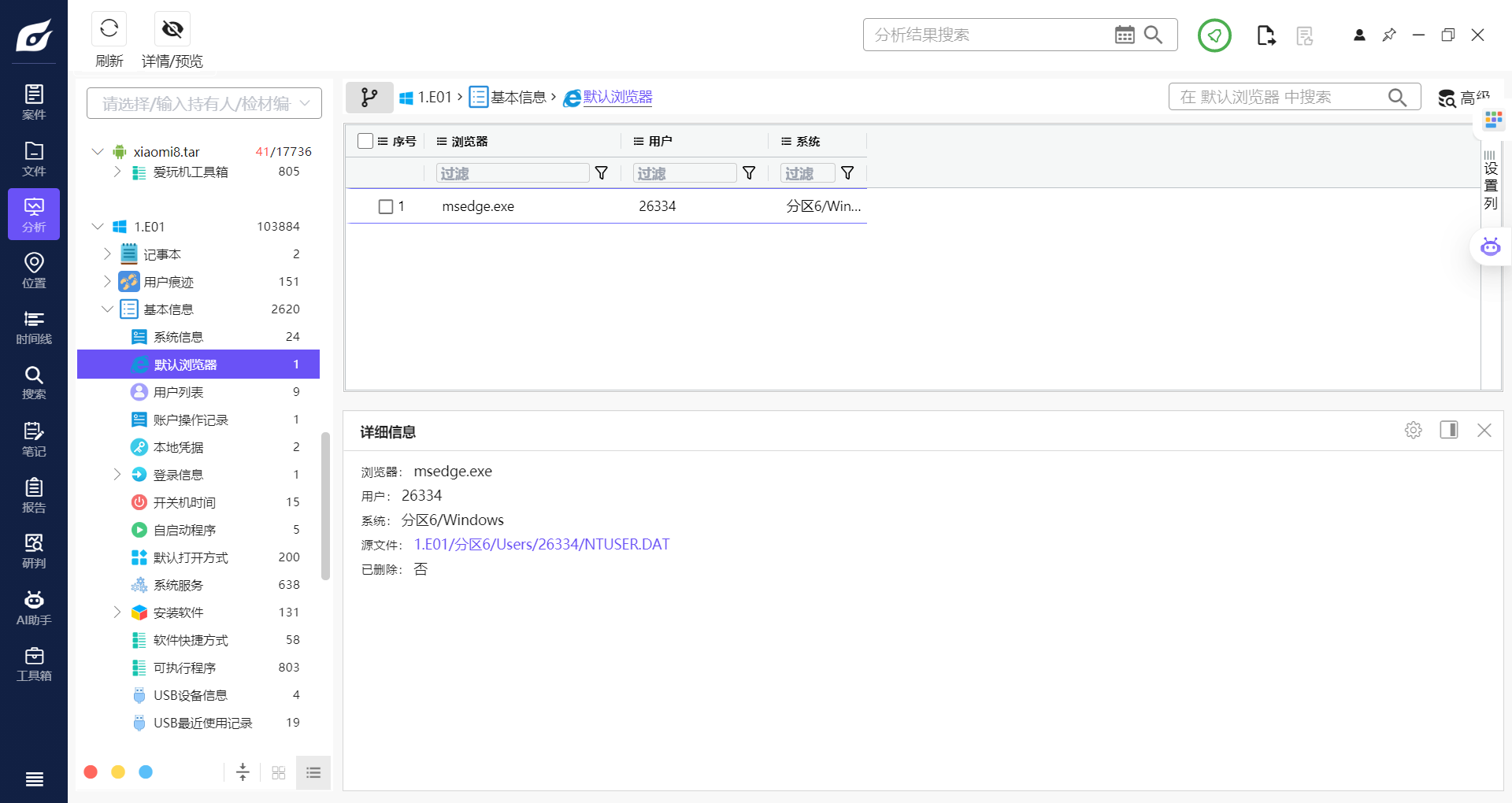Collapse the 1.E01 tree node

click(98, 227)
